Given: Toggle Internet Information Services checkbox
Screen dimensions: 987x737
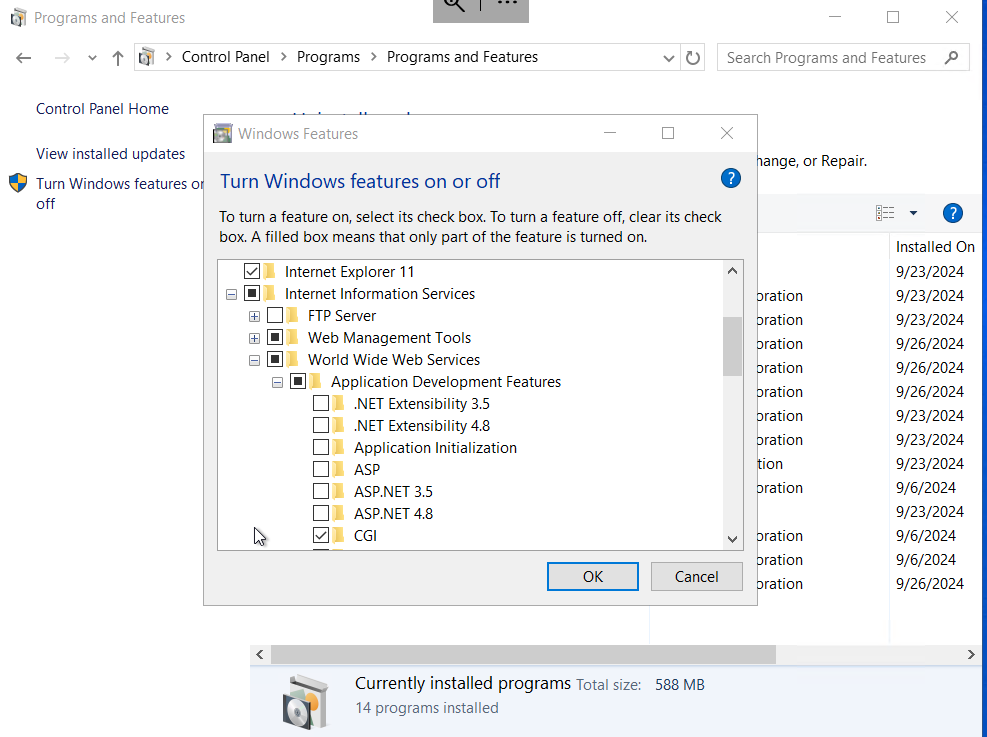Looking at the screenshot, I should click(252, 293).
